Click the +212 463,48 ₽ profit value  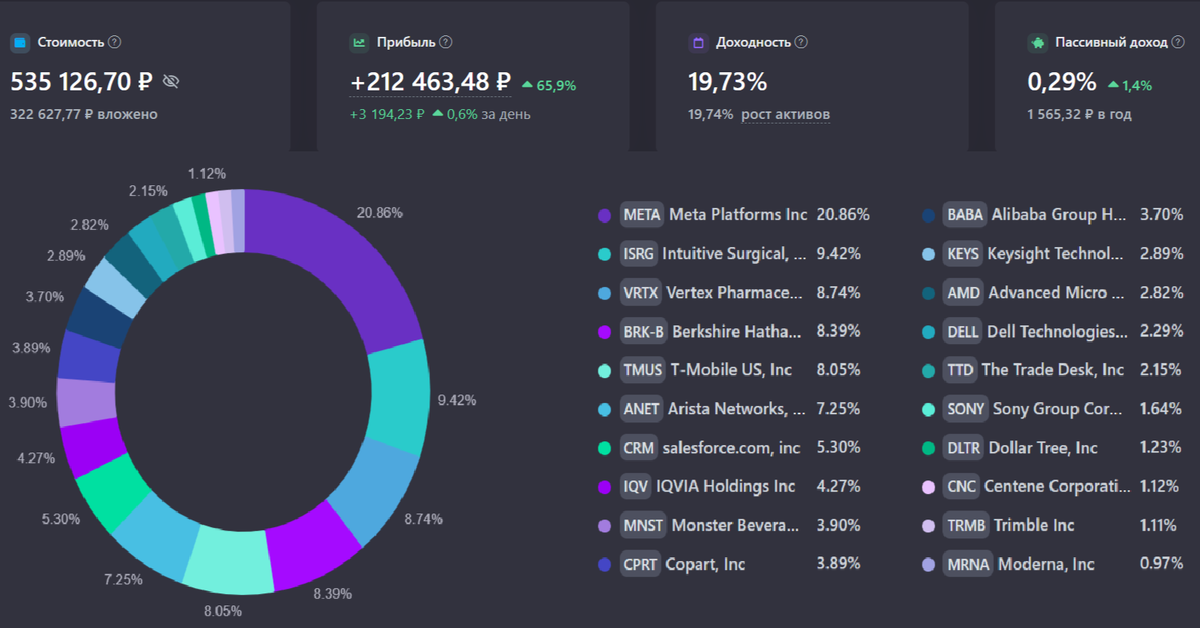430,81
